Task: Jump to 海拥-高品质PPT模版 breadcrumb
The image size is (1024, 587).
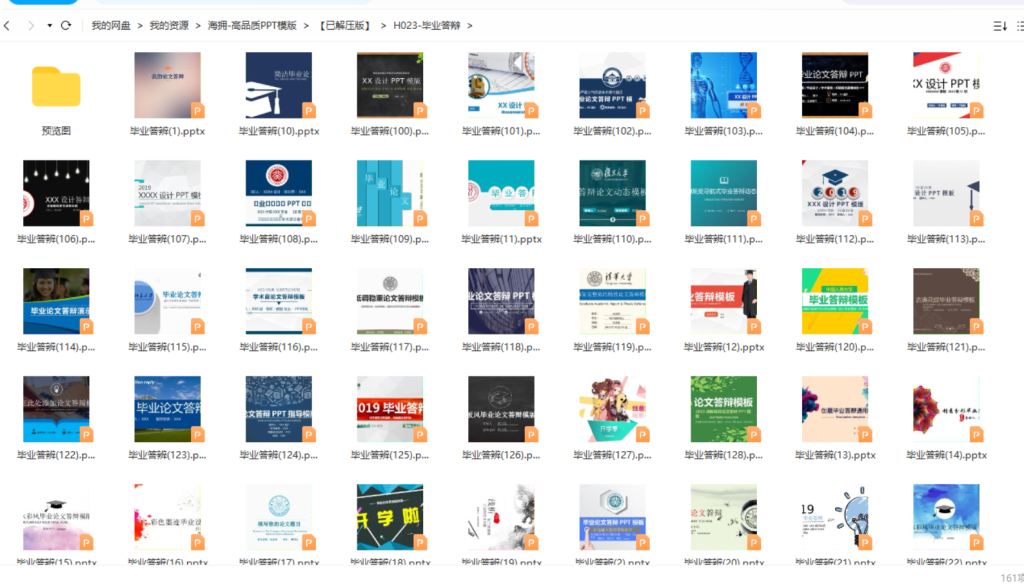Action: [x=252, y=25]
